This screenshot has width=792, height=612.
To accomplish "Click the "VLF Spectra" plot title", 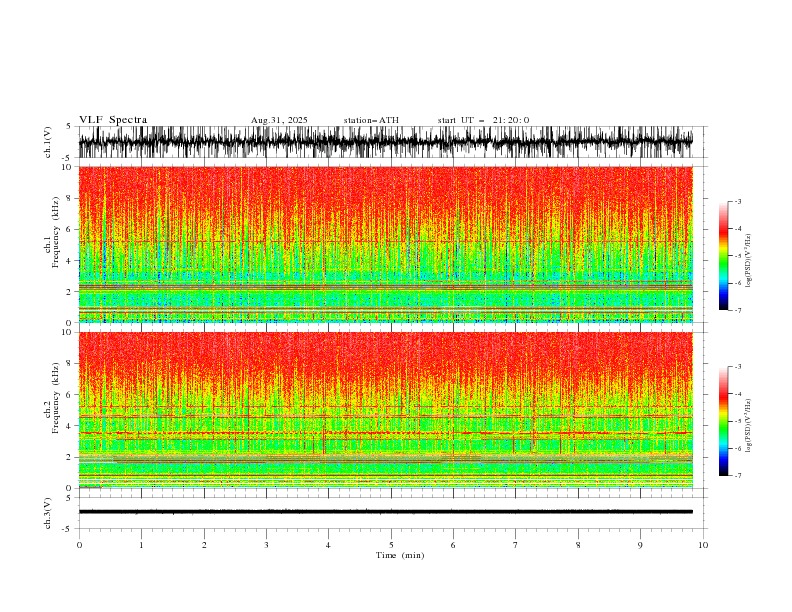I will pyautogui.click(x=113, y=120).
